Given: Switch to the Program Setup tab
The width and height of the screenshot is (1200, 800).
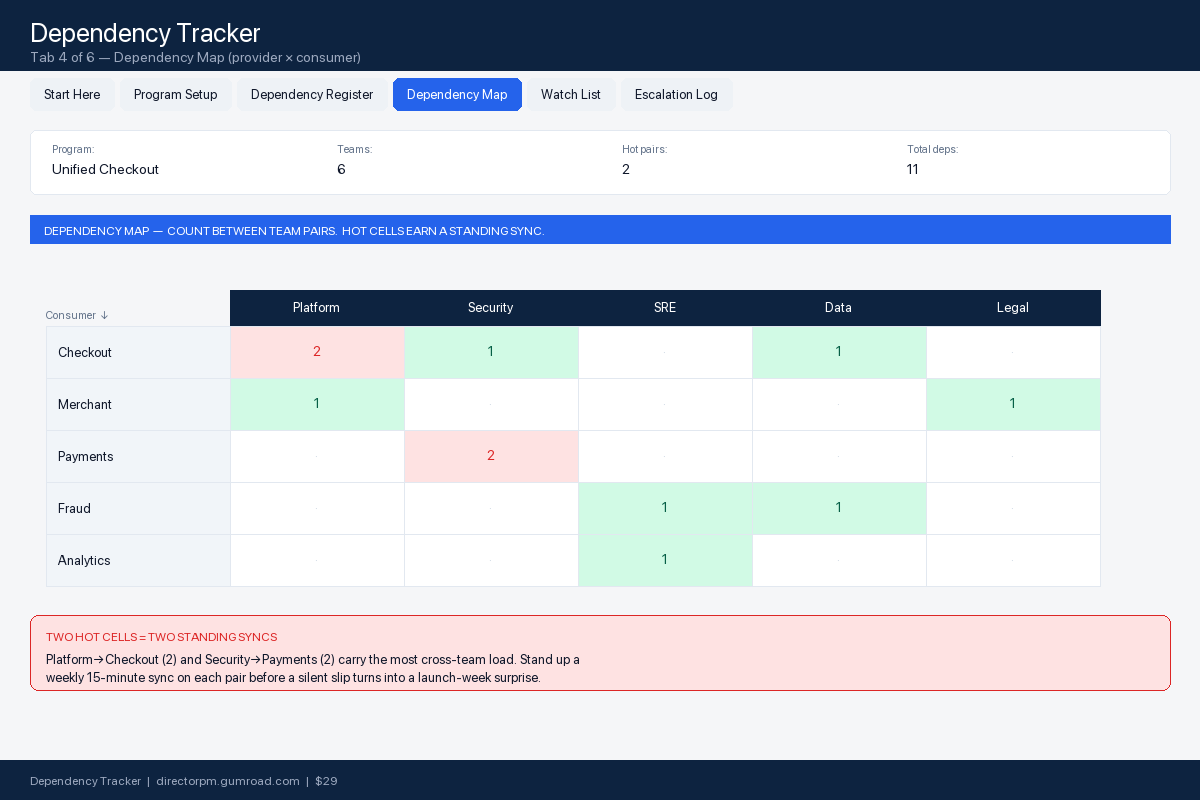Looking at the screenshot, I should pyautogui.click(x=176, y=95).
